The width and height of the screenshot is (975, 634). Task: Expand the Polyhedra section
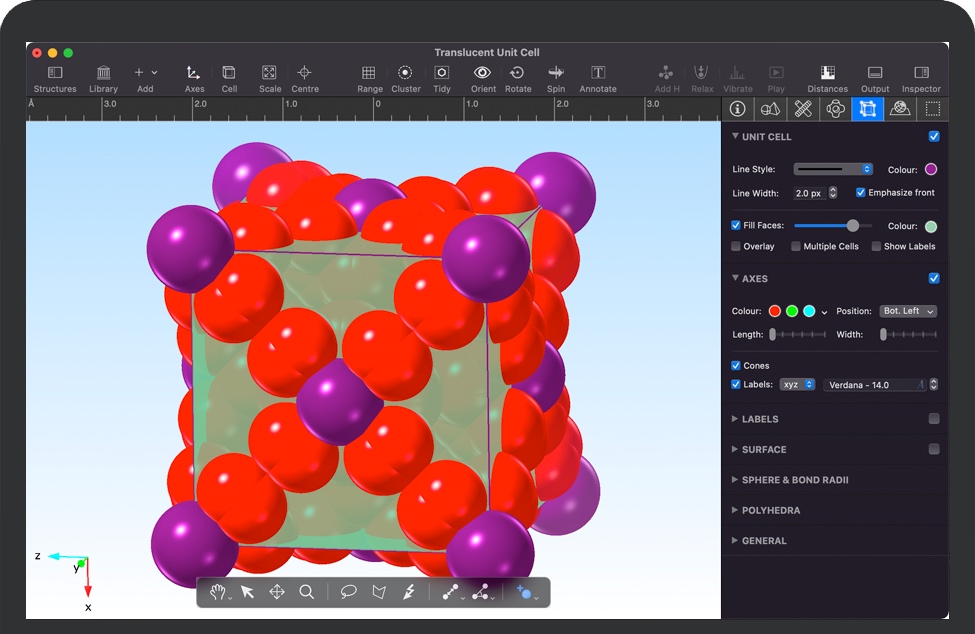(x=771, y=510)
